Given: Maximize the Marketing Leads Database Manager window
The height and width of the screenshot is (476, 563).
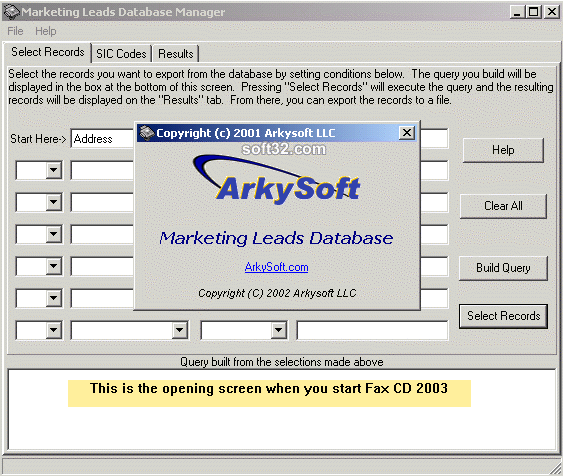Looking at the screenshot, I should tap(534, 12).
